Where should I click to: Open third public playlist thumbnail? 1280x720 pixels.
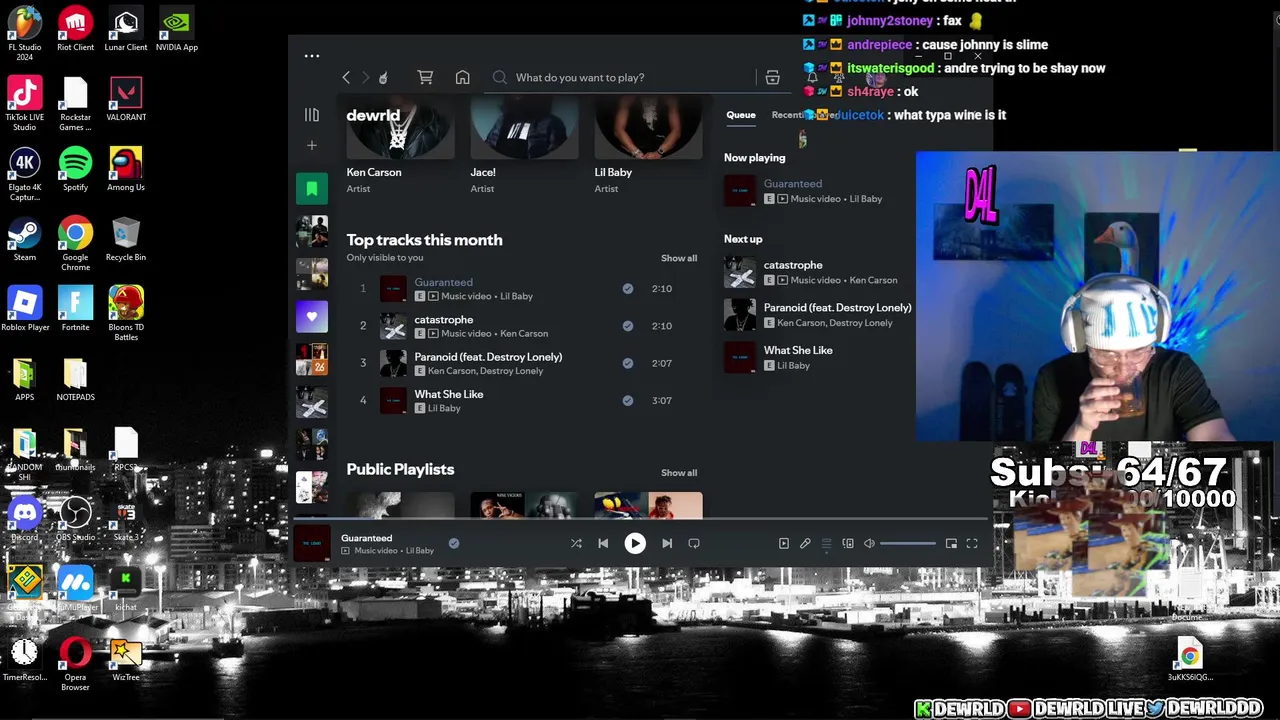pos(648,506)
